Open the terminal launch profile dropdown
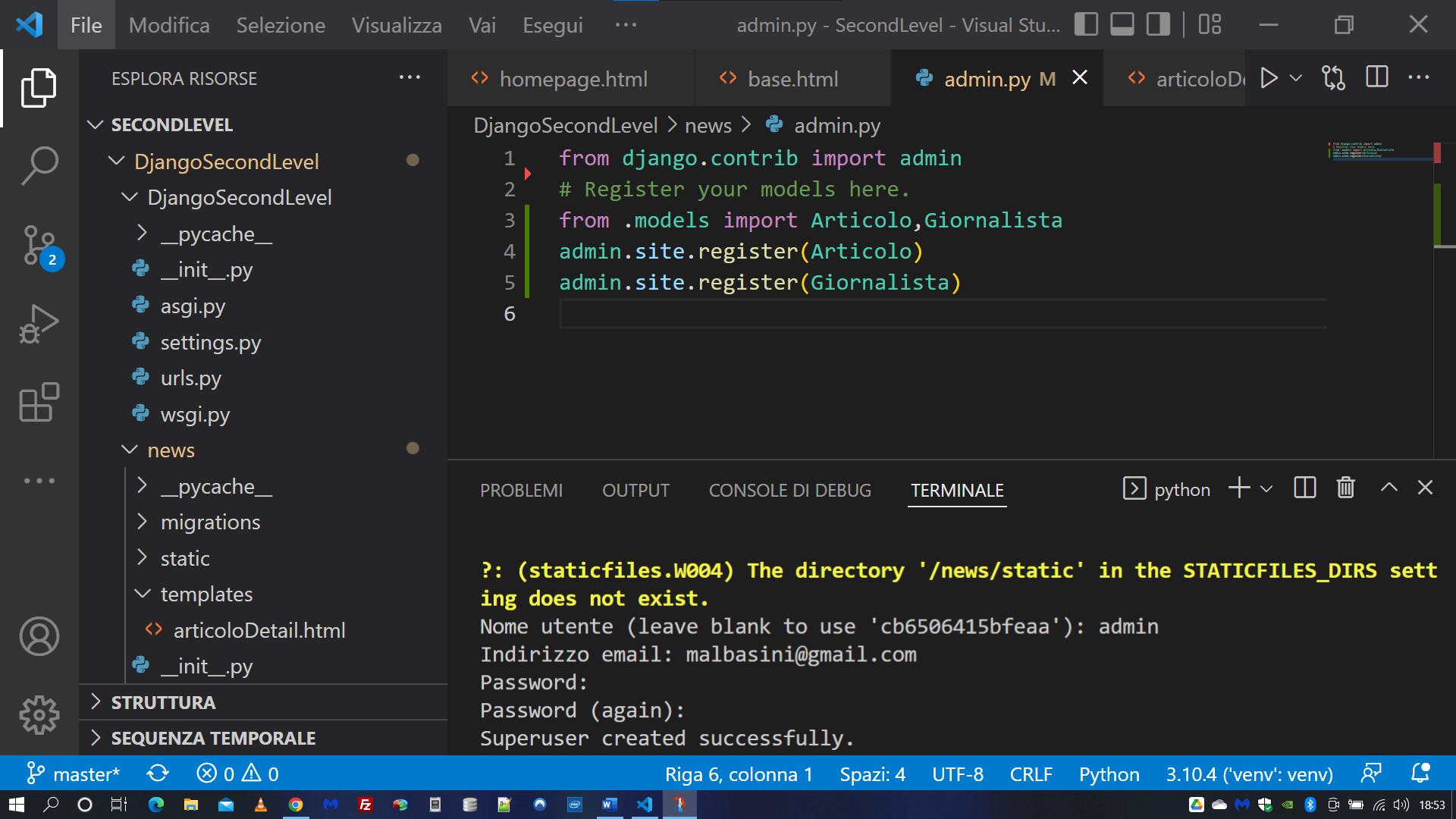1456x819 pixels. point(1266,489)
